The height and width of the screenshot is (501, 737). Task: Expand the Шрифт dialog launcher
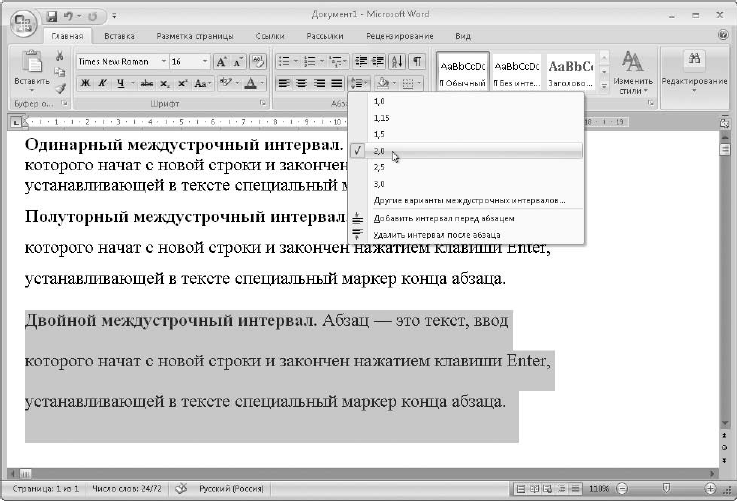pyautogui.click(x=263, y=104)
